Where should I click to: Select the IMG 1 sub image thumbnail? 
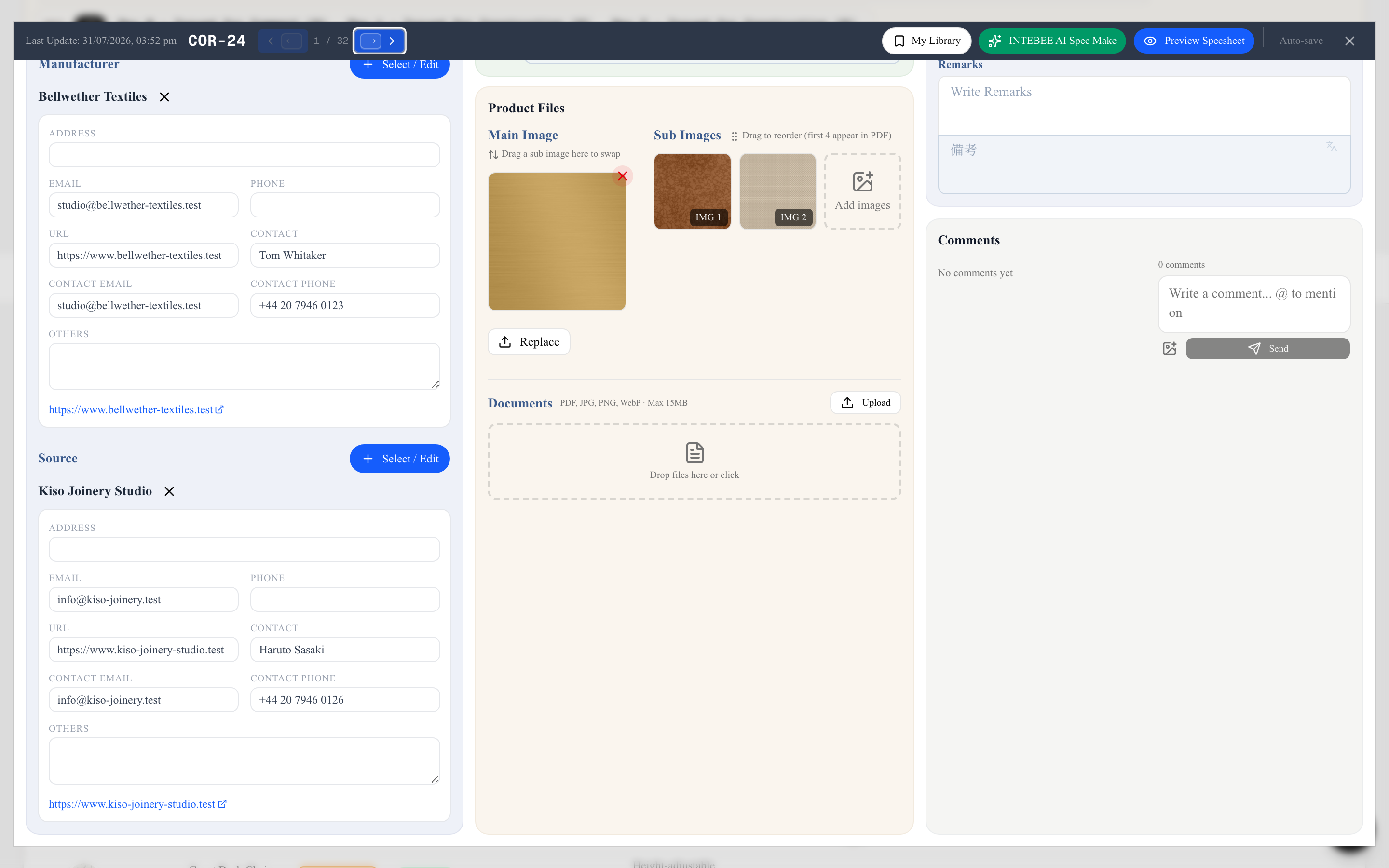click(x=692, y=192)
